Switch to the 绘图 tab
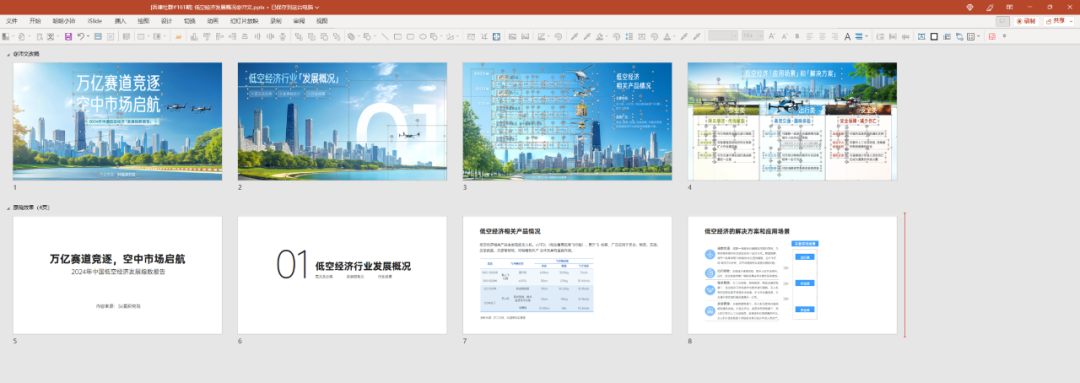The width and height of the screenshot is (1080, 383). [143, 21]
